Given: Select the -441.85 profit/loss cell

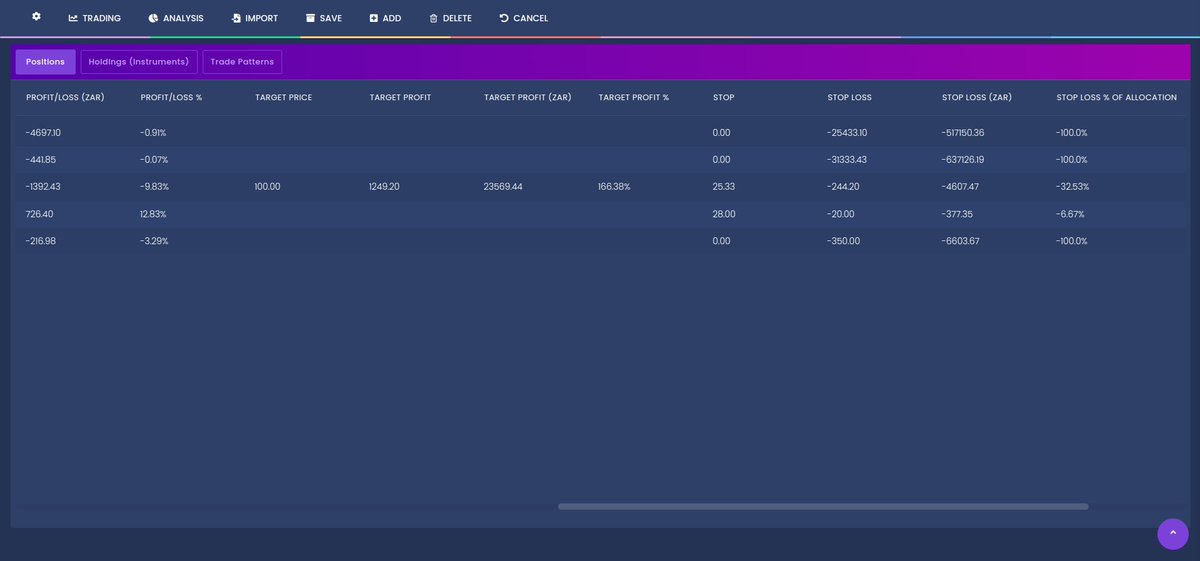Looking at the screenshot, I should click(x=41, y=160).
